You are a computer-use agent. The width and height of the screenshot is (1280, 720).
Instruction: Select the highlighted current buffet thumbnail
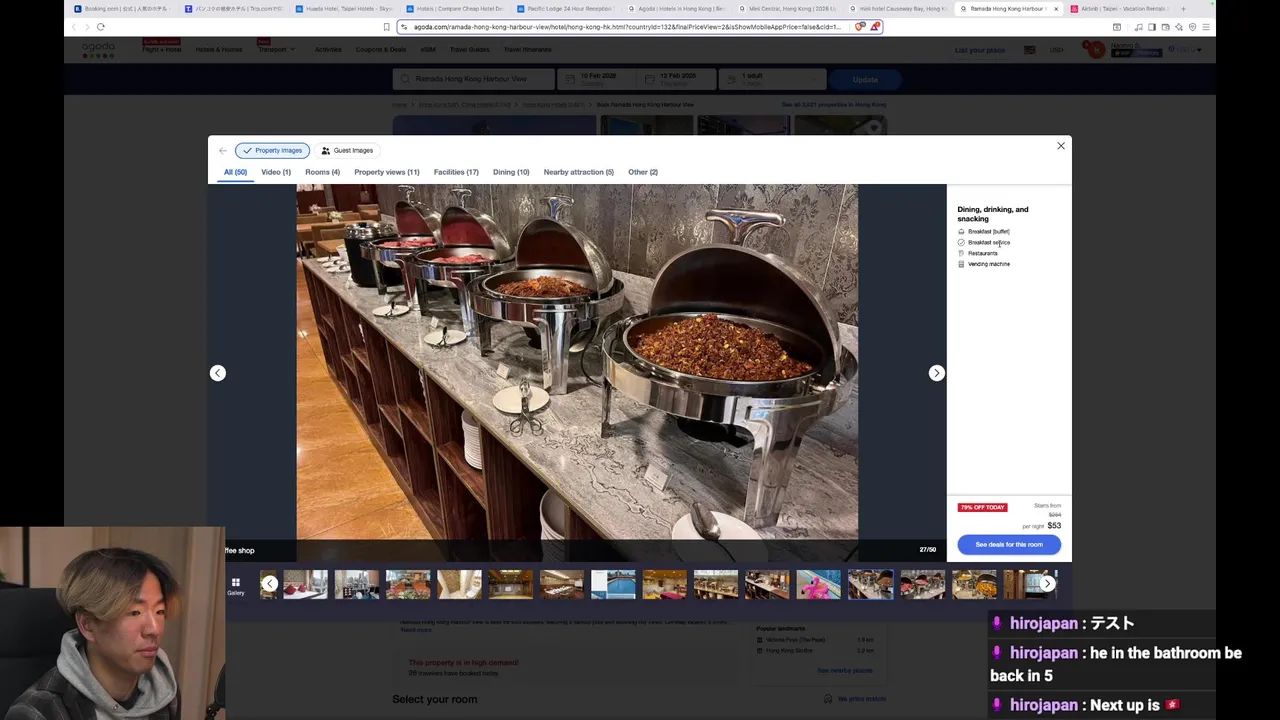coord(870,584)
